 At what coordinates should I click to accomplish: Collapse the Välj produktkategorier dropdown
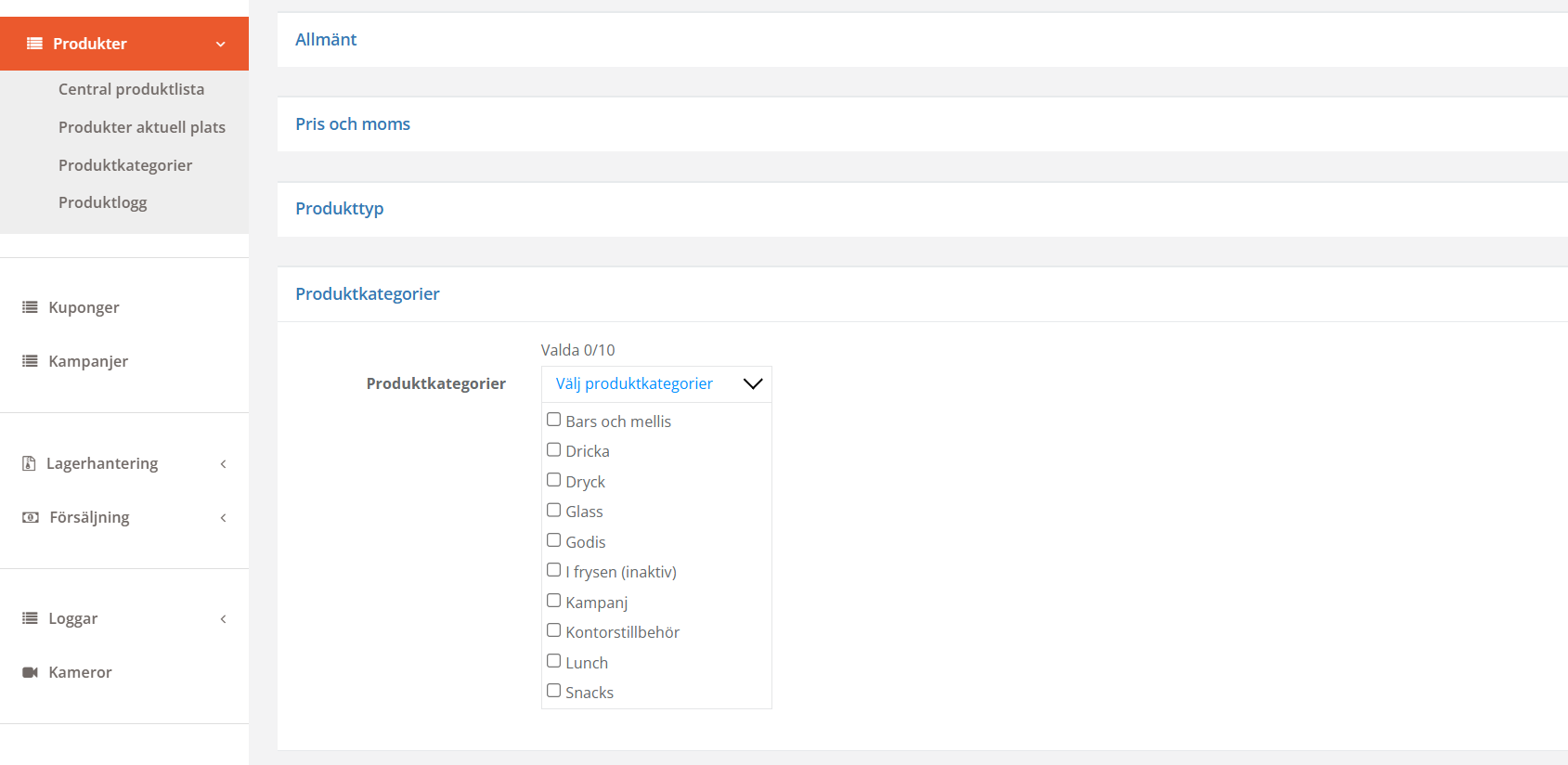[752, 383]
